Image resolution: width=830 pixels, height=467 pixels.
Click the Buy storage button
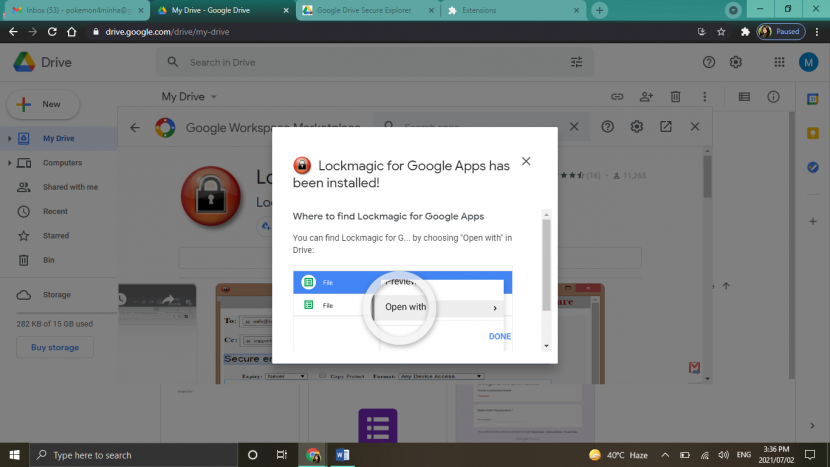pyautogui.click(x=55, y=347)
